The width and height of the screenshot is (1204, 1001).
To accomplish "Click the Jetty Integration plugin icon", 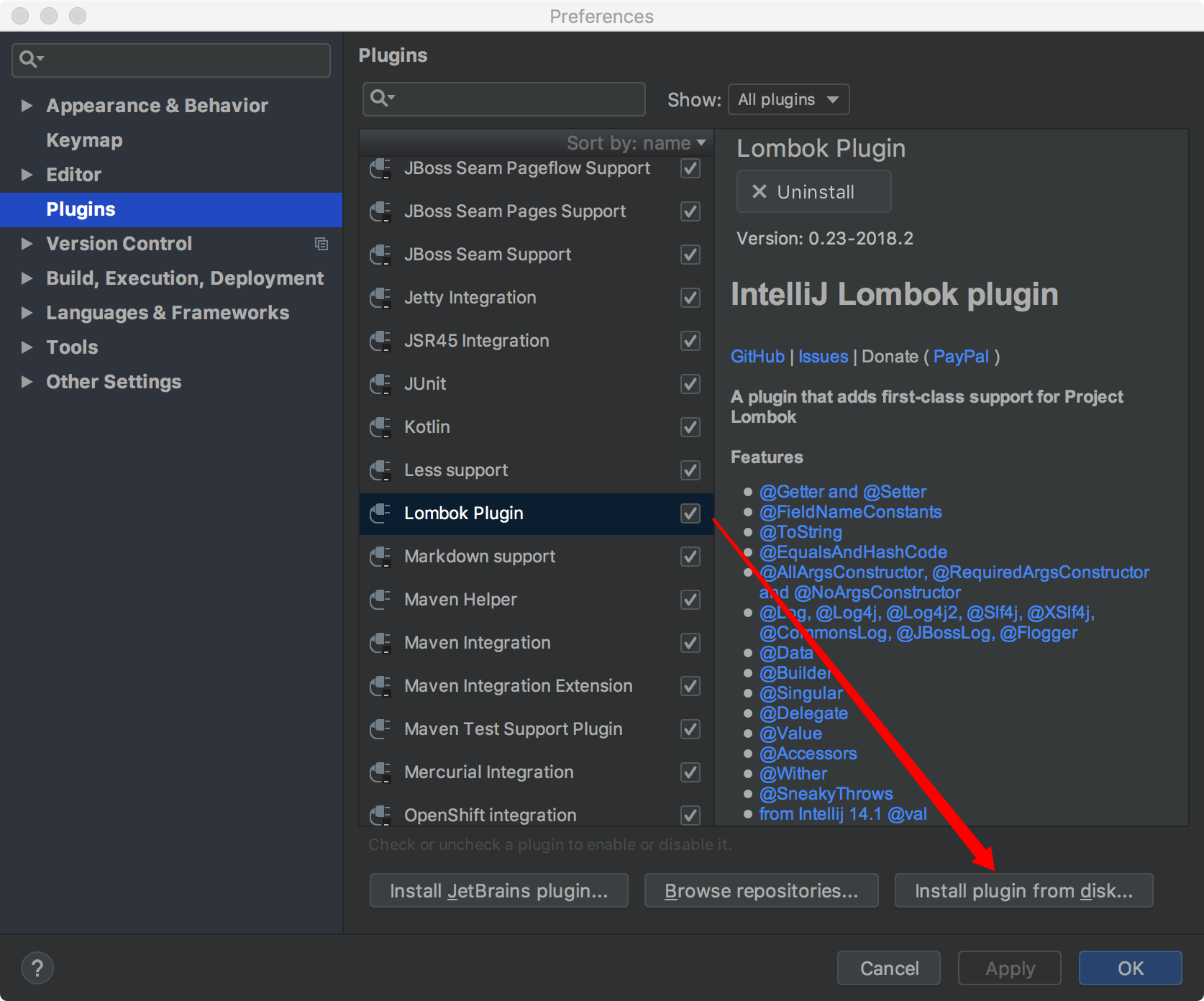I will click(380, 298).
